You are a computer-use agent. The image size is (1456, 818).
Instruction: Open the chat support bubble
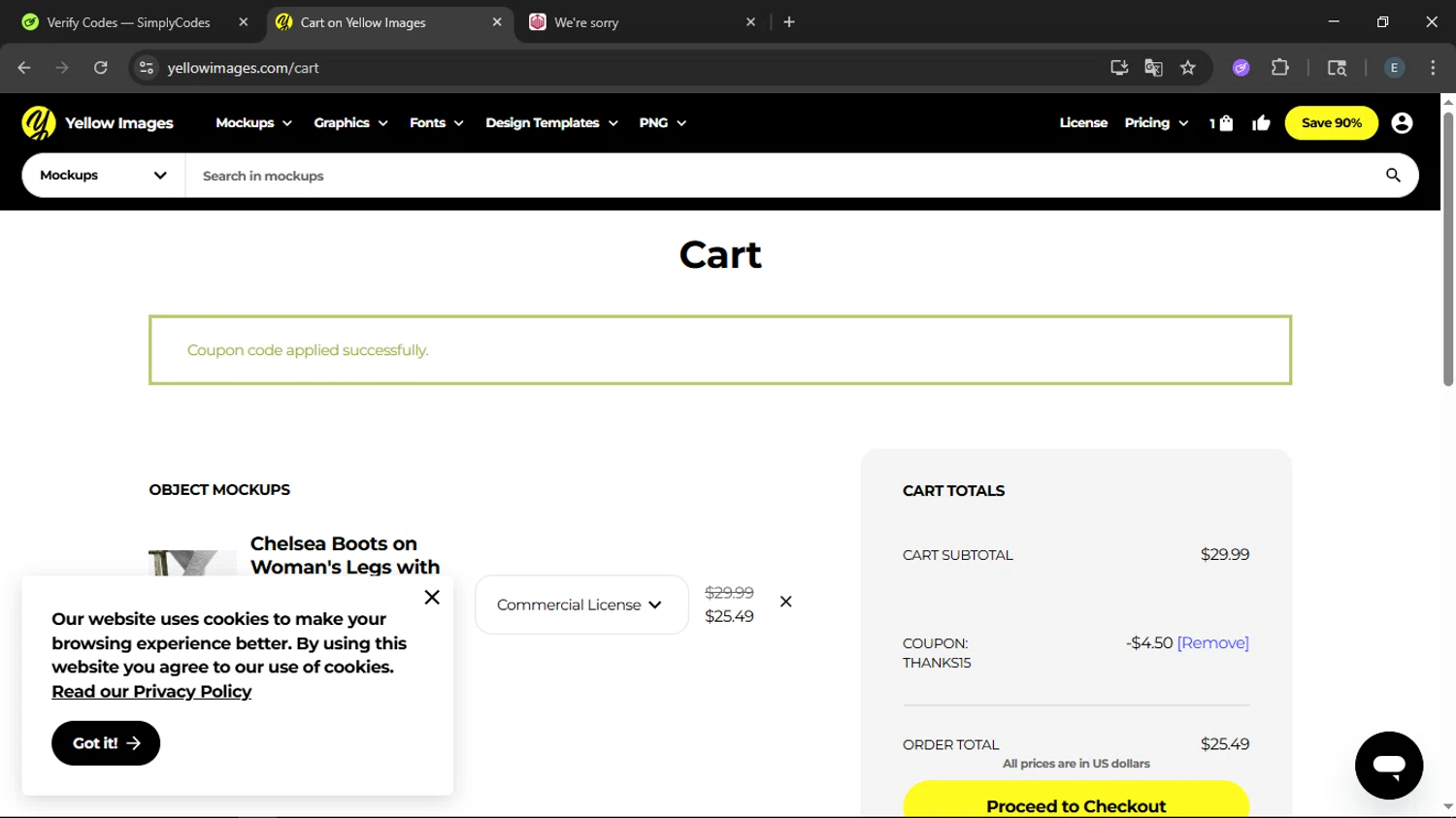(1389, 766)
